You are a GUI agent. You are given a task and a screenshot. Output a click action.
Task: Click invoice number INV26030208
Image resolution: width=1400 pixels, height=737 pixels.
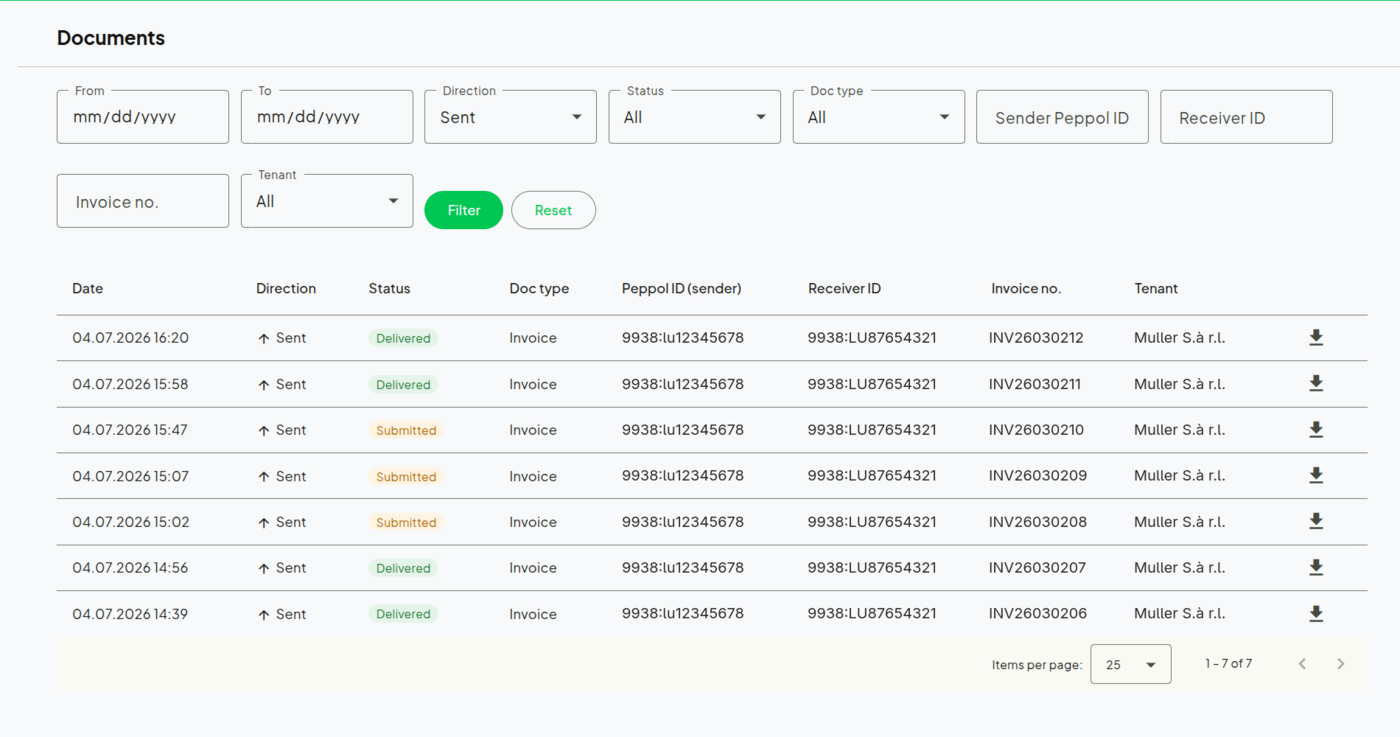point(1037,522)
